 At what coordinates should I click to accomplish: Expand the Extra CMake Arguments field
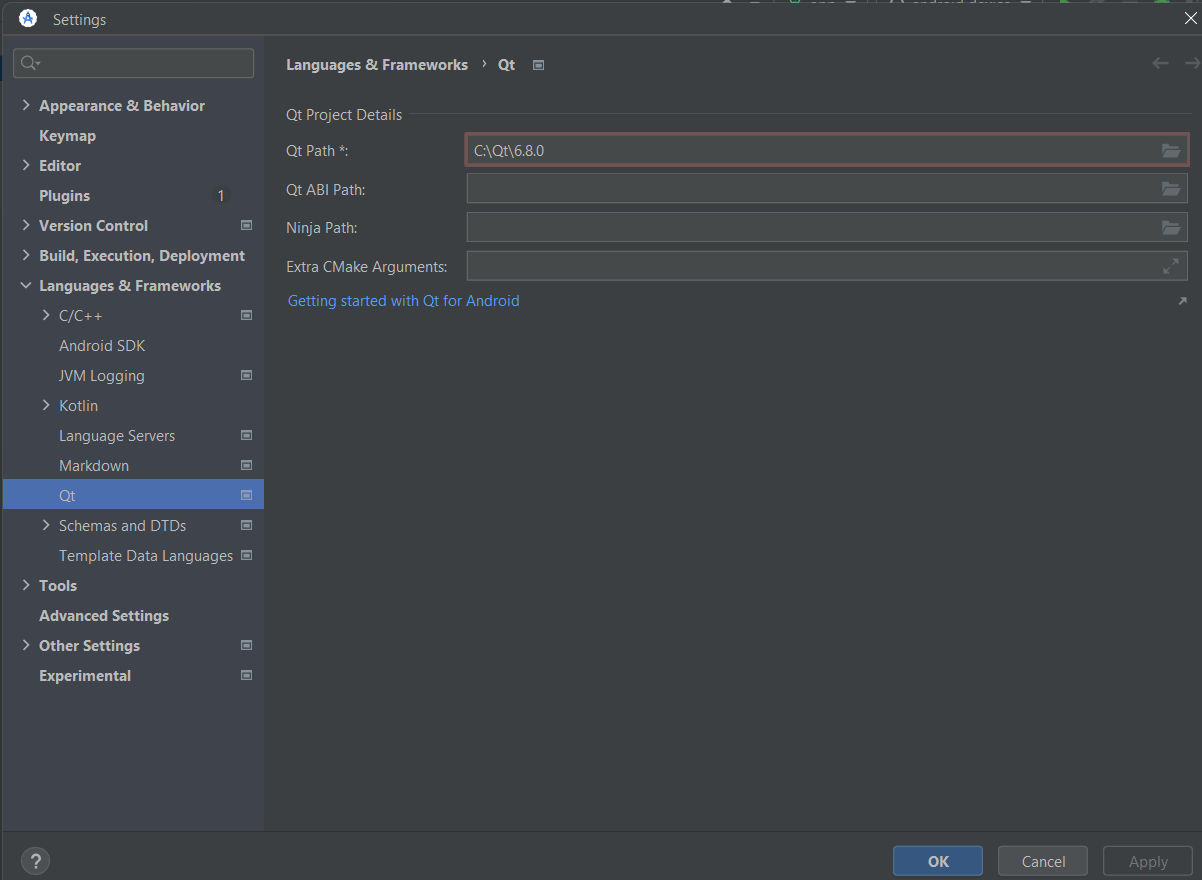(1170, 267)
